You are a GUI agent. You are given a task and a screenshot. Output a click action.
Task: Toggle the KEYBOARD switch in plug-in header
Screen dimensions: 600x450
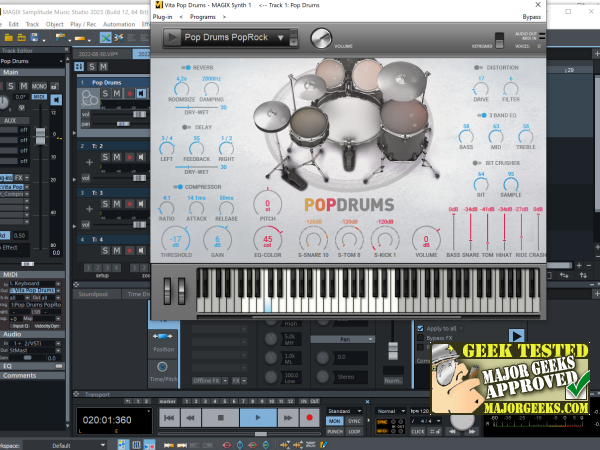click(499, 40)
